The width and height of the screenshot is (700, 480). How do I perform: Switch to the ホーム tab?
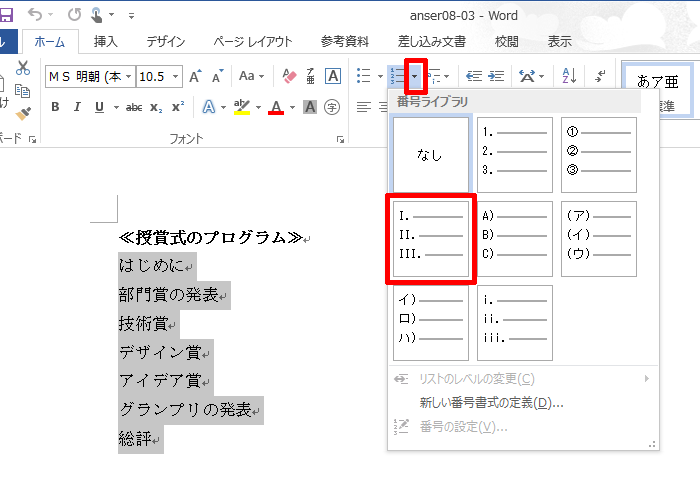[x=50, y=42]
